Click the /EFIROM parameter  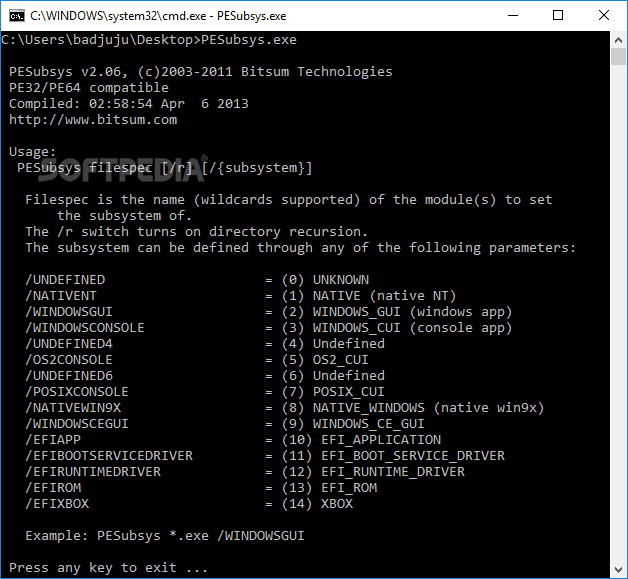point(53,488)
